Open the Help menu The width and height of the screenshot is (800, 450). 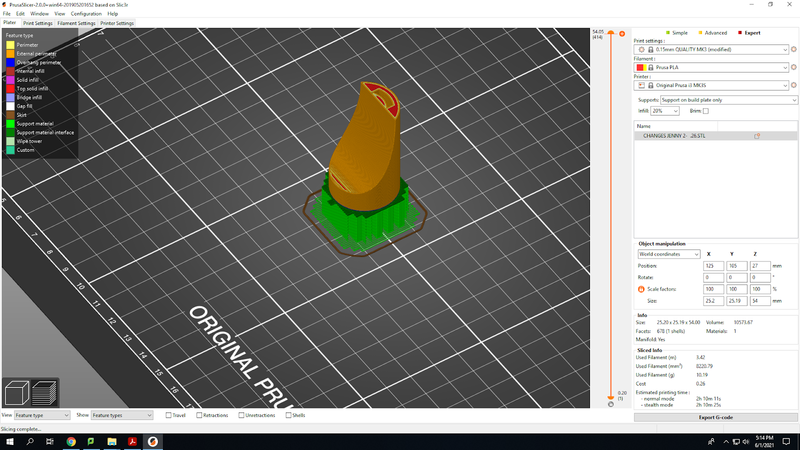tap(113, 14)
